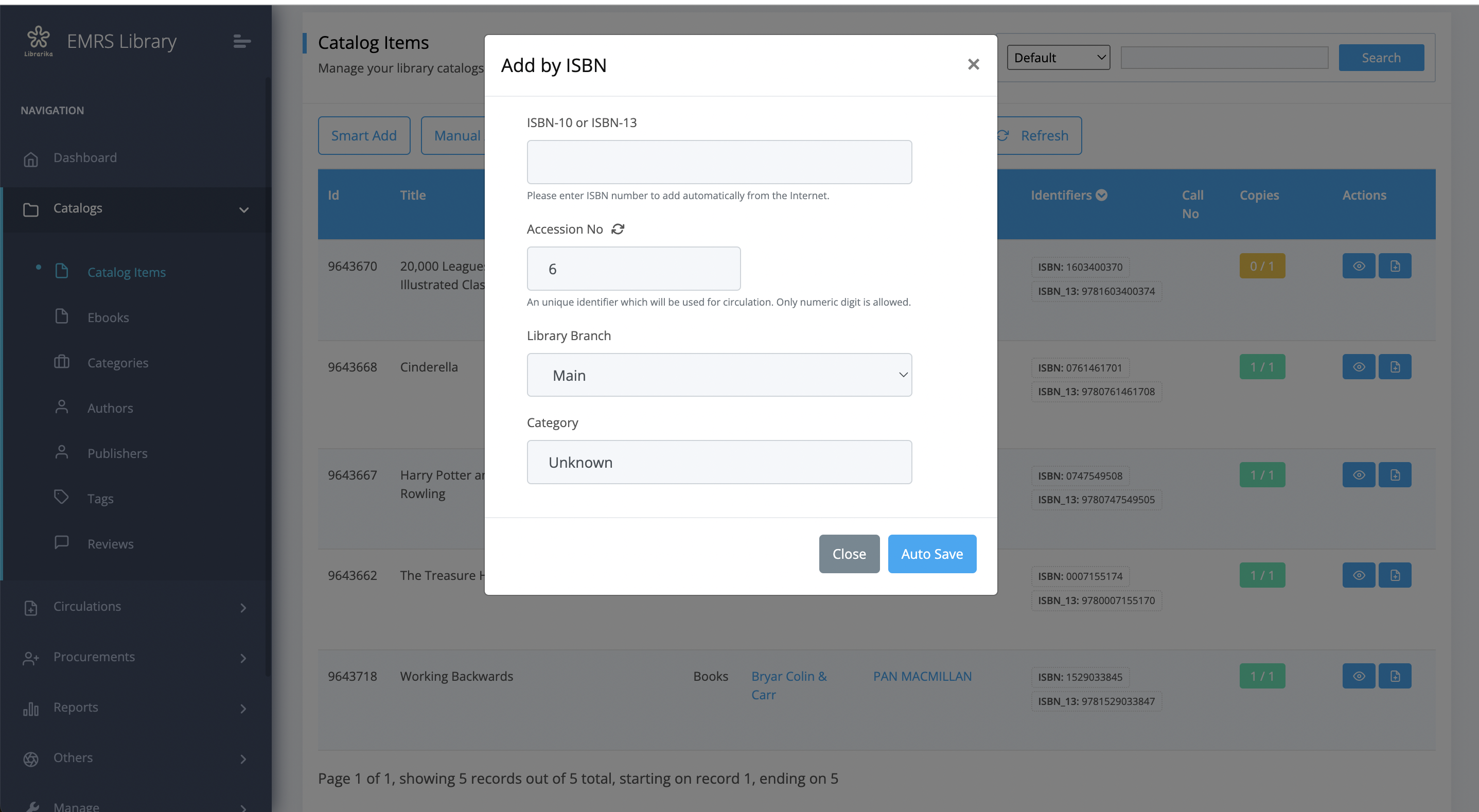
Task: Open the Default search type dropdown
Action: 1058,58
